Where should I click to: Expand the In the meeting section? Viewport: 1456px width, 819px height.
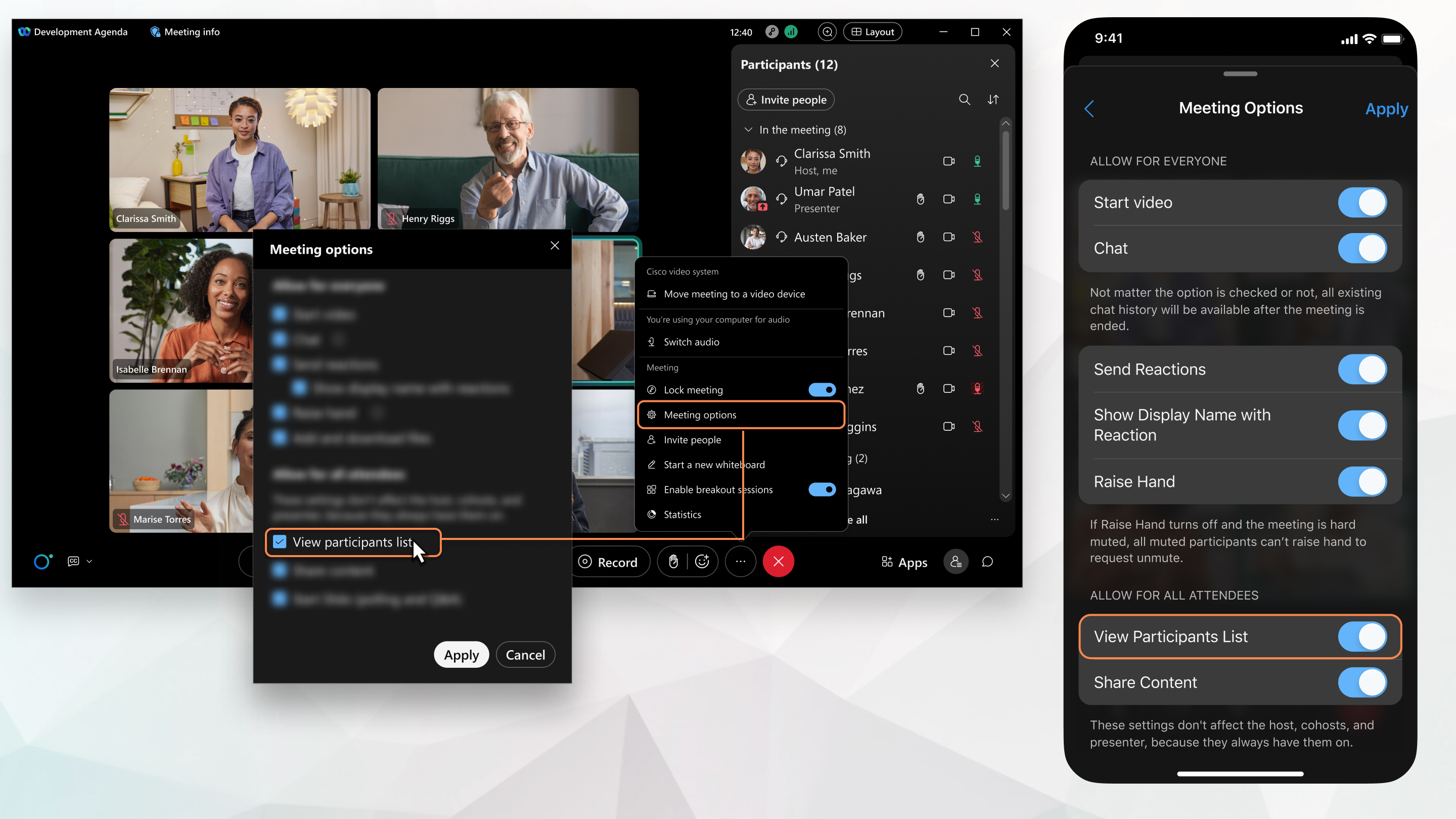click(749, 129)
